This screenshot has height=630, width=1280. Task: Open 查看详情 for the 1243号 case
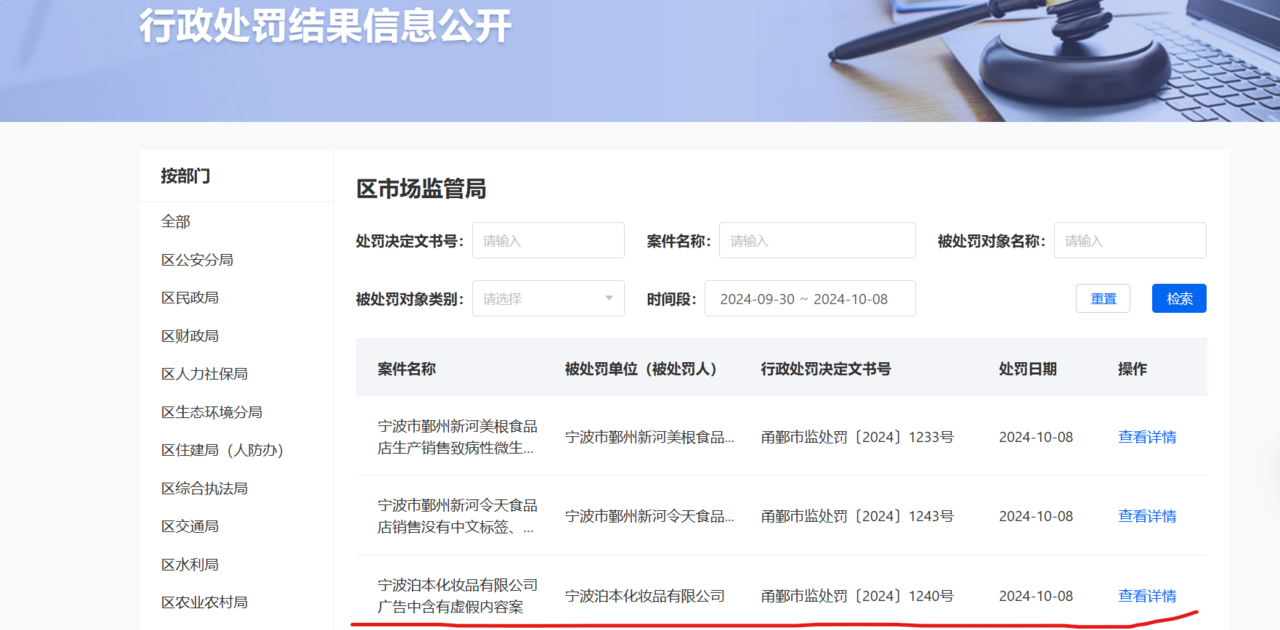tap(1147, 516)
